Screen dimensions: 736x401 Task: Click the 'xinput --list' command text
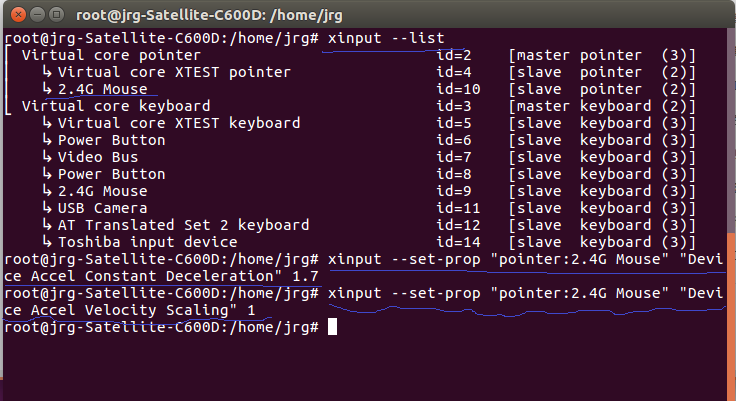(386, 38)
